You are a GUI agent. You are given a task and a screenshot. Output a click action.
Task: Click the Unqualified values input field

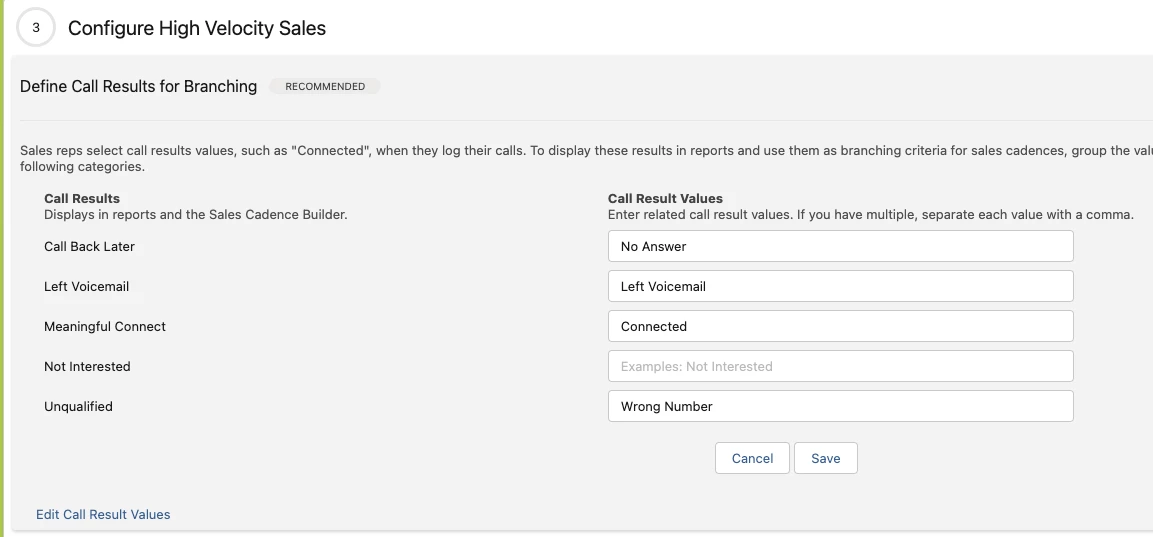pos(840,406)
